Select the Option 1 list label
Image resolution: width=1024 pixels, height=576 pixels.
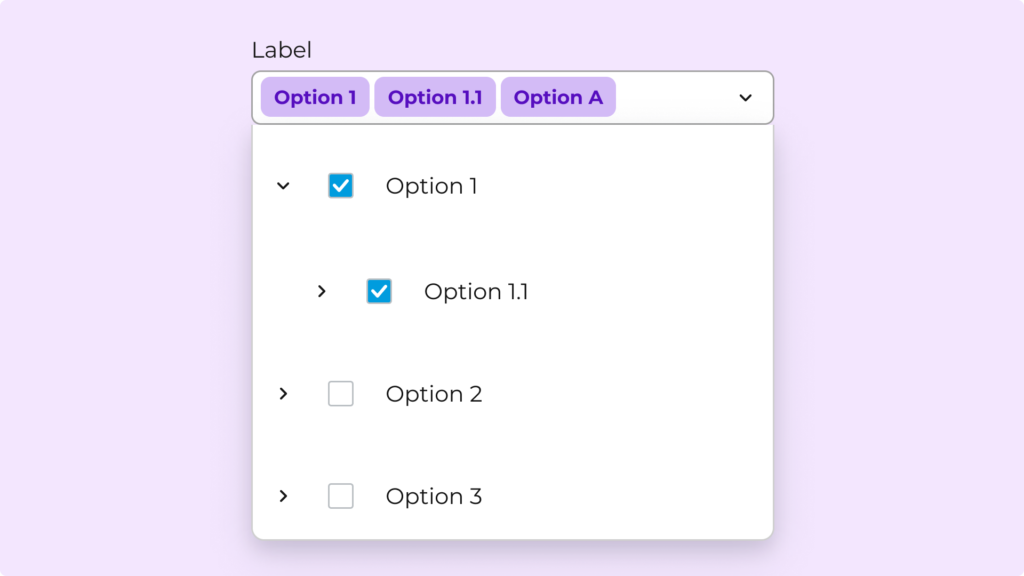tap(431, 186)
